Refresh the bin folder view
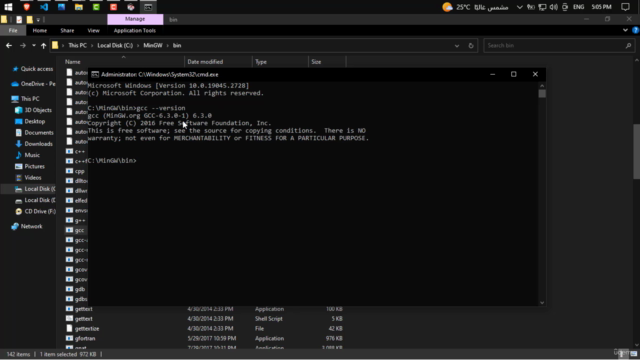This screenshot has height=360, width=640. coord(471,46)
